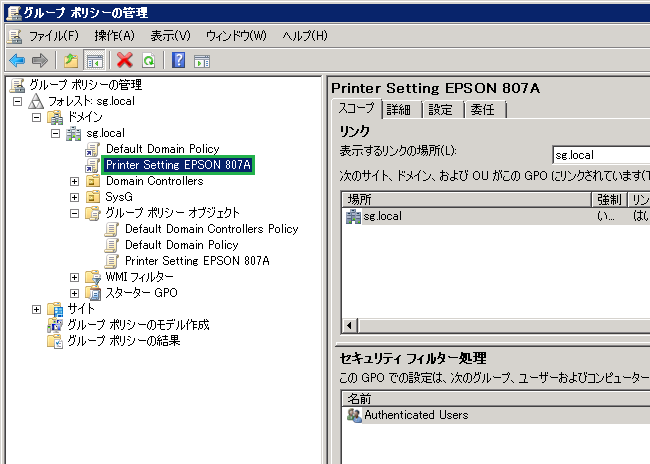Viewport: 650px width, 464px height.
Task: Collapse the ドメイン node
Action: click(x=36, y=117)
